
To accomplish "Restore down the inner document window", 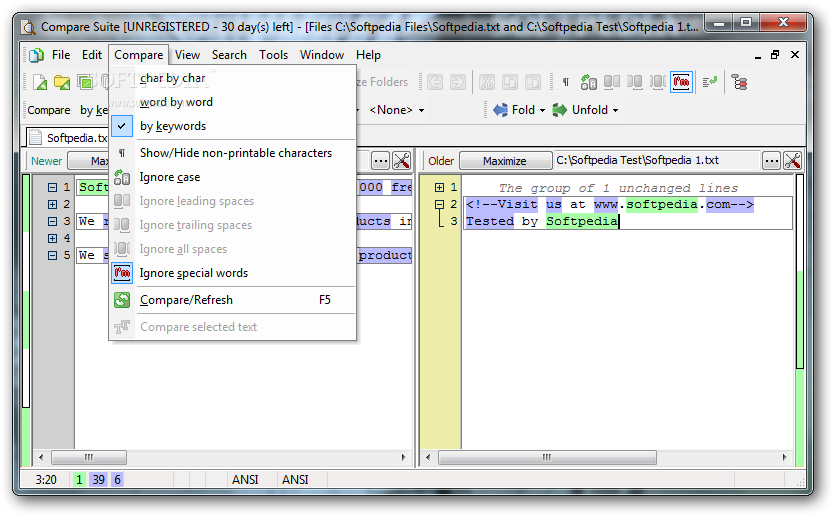I will [775, 55].
